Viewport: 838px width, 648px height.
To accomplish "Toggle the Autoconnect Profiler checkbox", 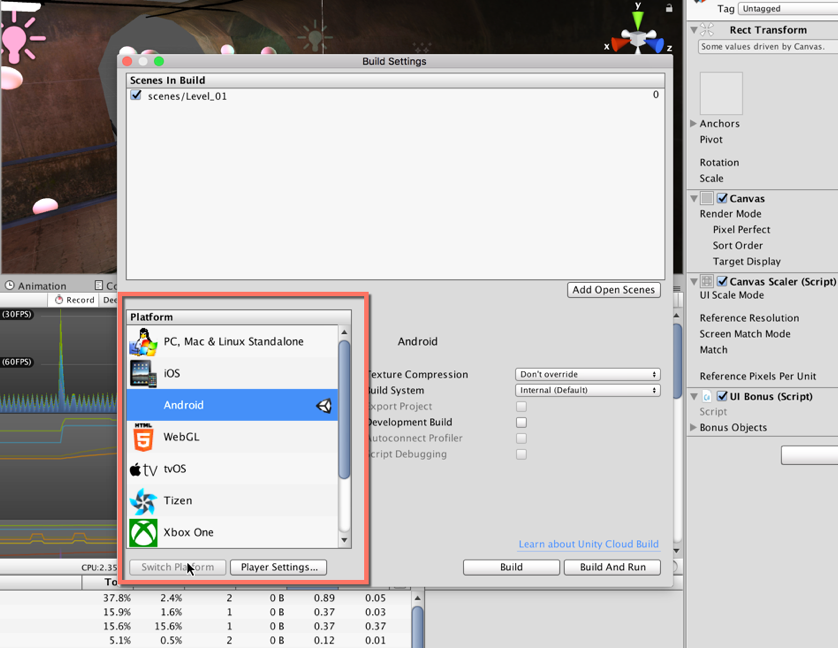I will [521, 438].
